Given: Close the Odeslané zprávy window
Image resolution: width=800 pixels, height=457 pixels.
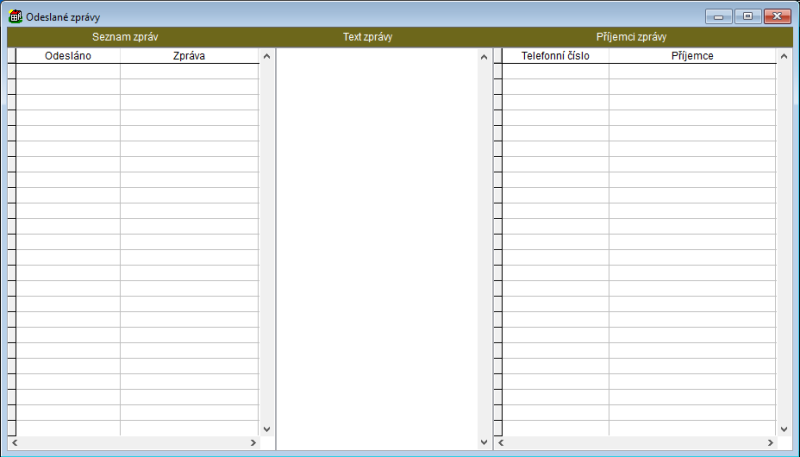Looking at the screenshot, I should [x=777, y=17].
